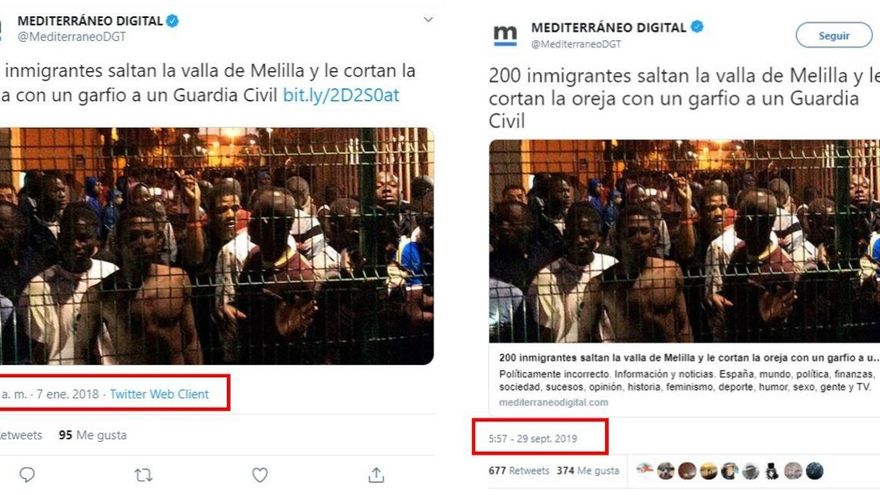The height and width of the screenshot is (495, 880).
Task: Click the reply speech bubble icon
Action: coord(27,475)
